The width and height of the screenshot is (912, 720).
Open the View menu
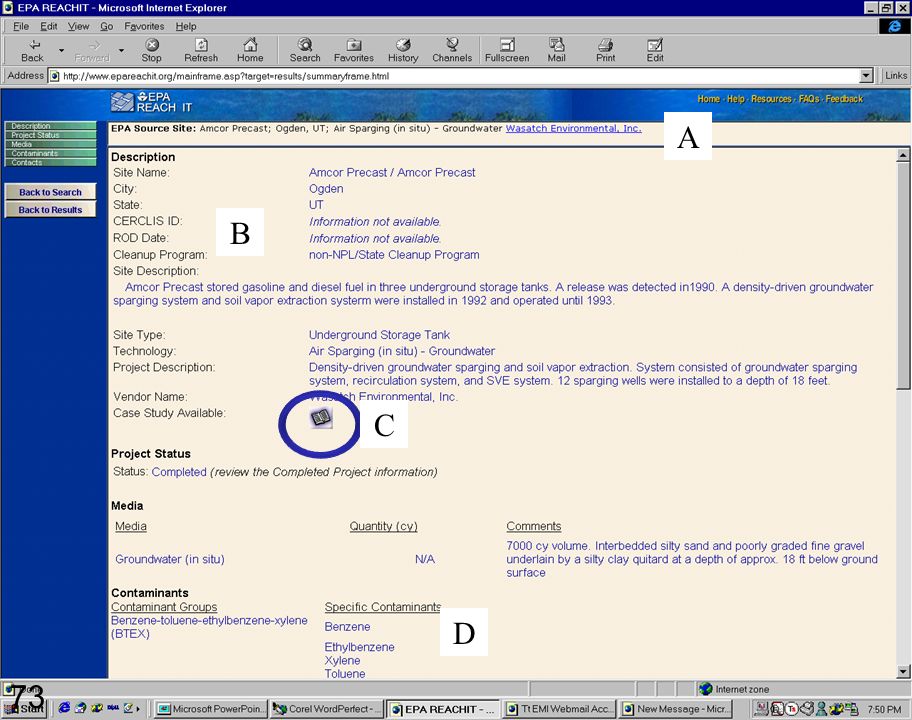point(79,26)
